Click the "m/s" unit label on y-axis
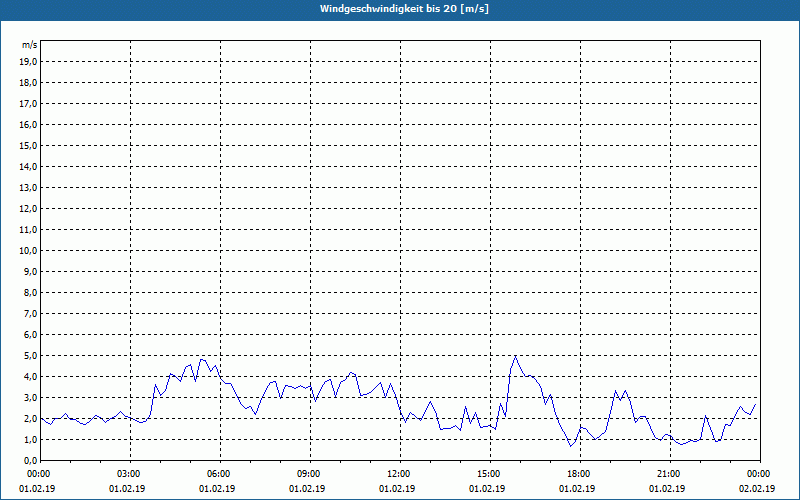The image size is (800, 500). [x=29, y=45]
